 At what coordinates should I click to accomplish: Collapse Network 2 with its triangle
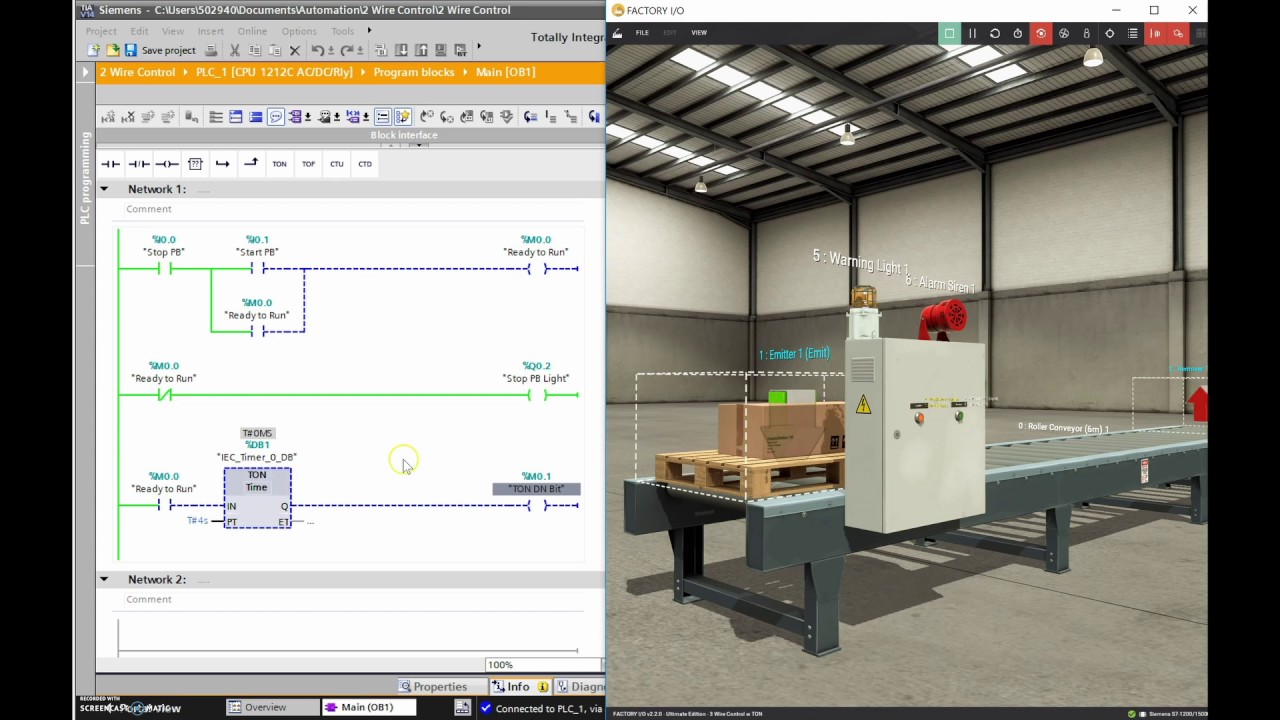[103, 579]
